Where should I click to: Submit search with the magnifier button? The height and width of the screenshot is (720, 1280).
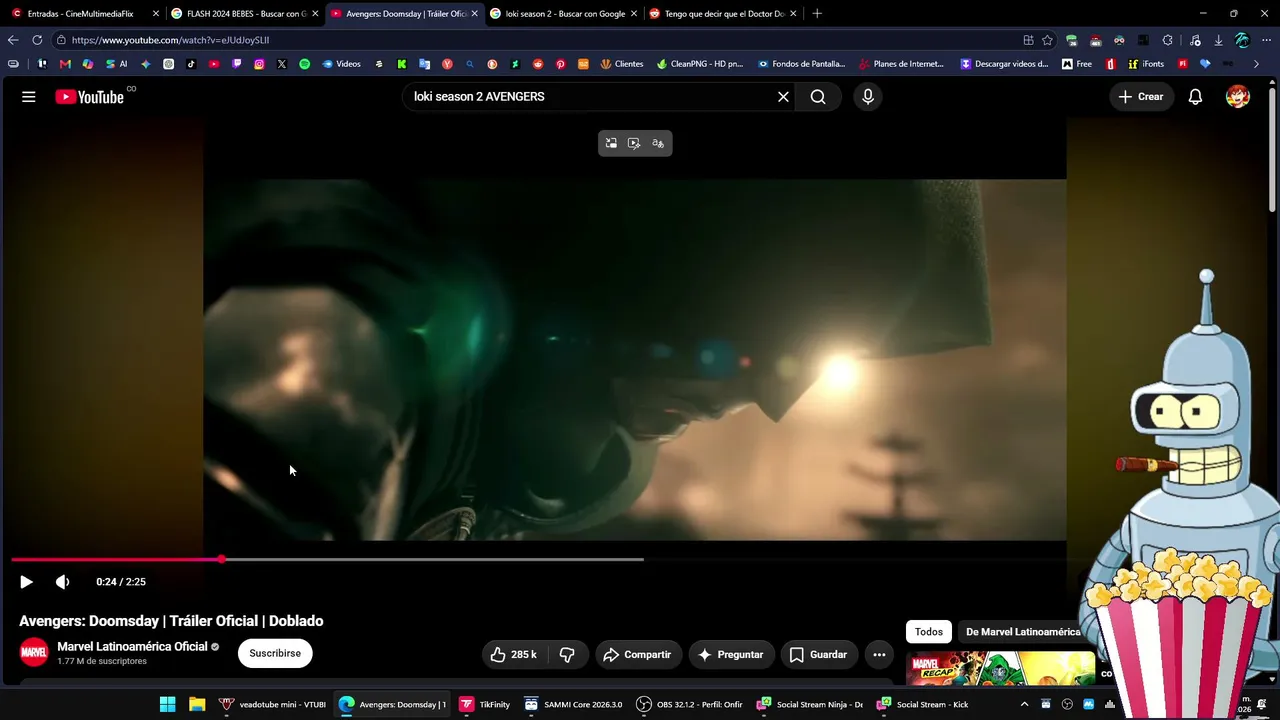pyautogui.click(x=818, y=97)
